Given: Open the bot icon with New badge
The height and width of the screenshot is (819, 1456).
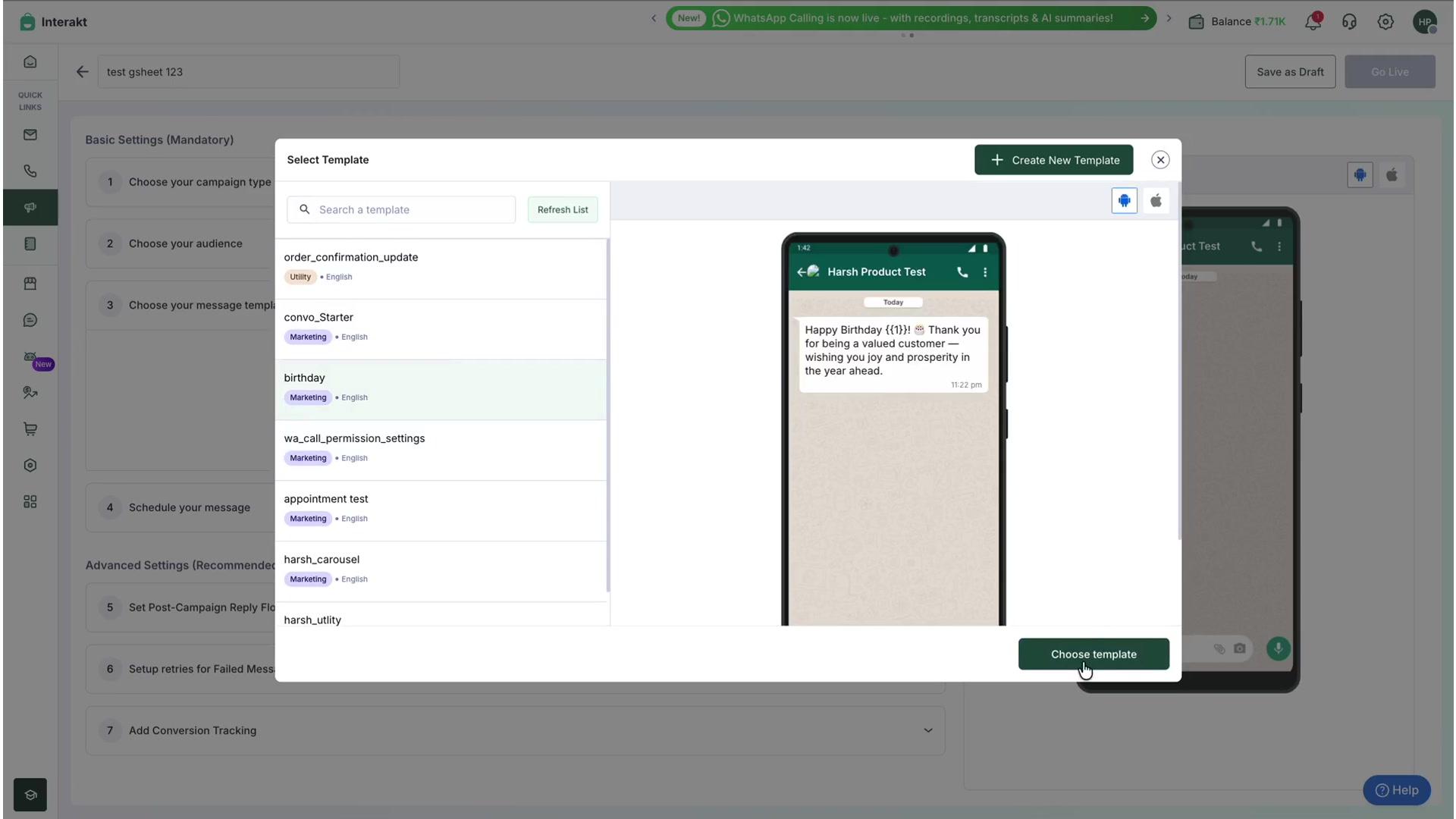Looking at the screenshot, I should (x=30, y=357).
